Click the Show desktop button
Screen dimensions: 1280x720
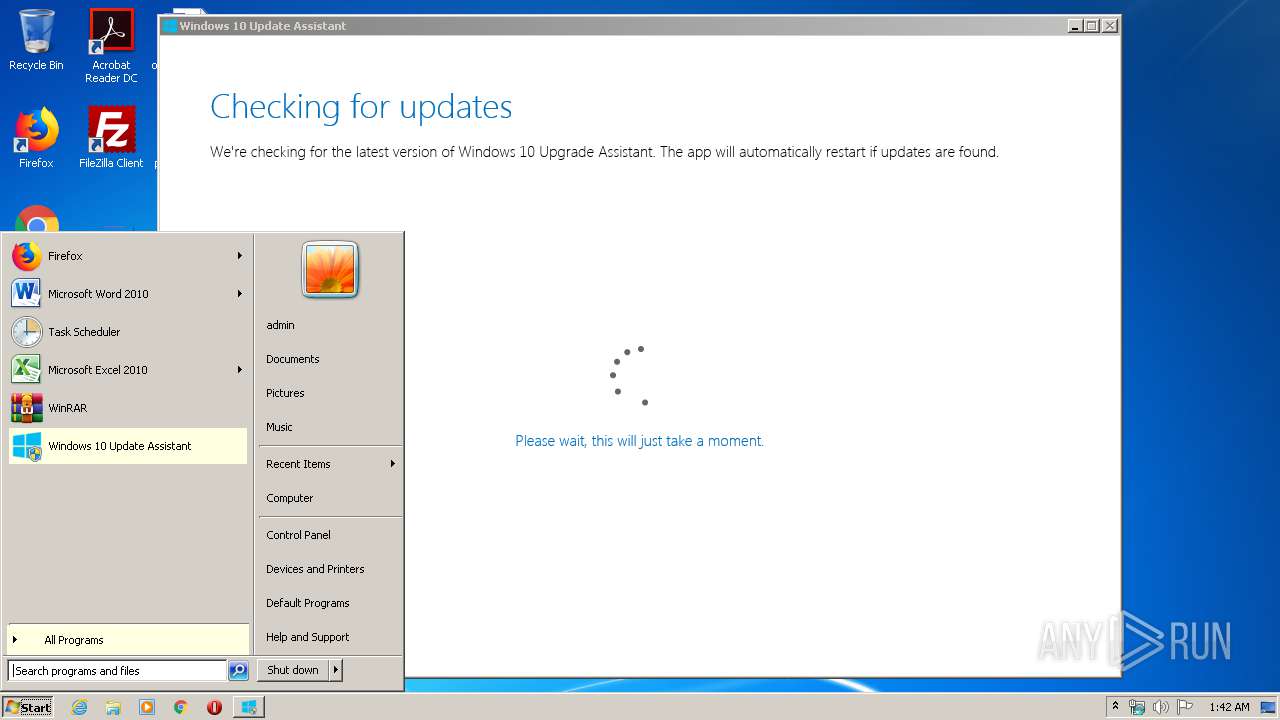[x=1270, y=707]
